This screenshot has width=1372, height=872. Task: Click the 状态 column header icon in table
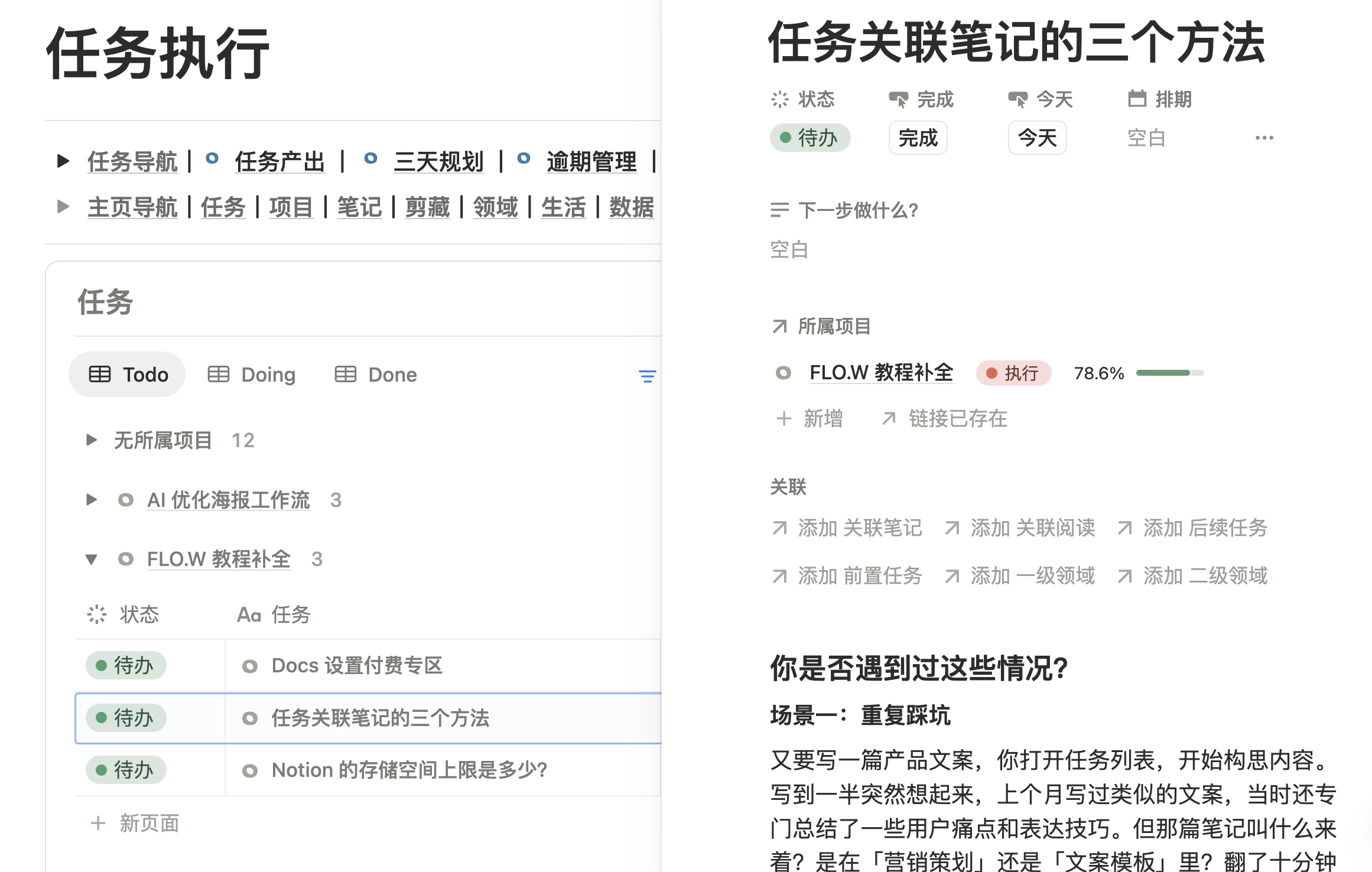pos(97,614)
